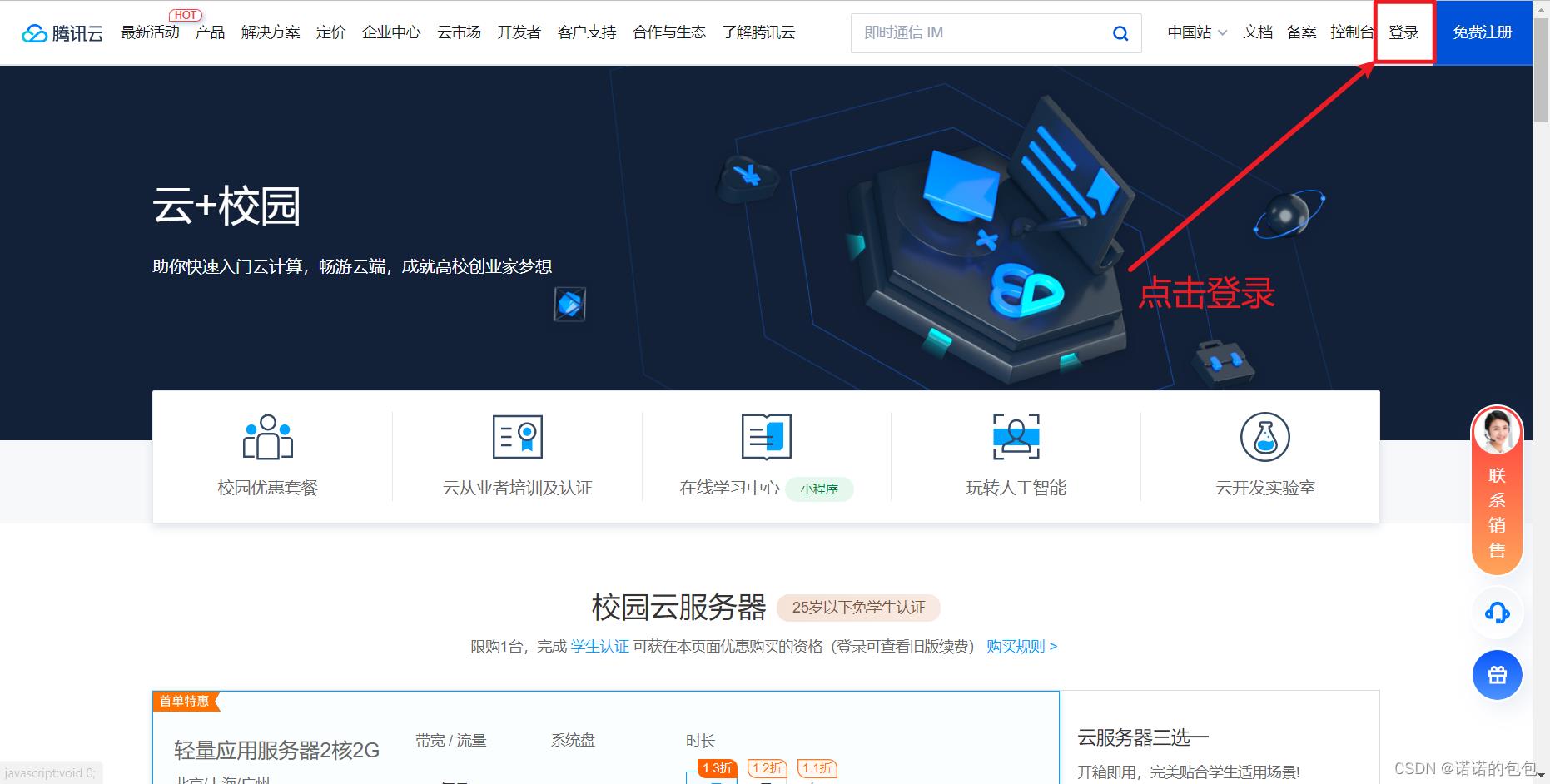1550x784 pixels.
Task: Open the 开发者 menu
Action: click(519, 32)
